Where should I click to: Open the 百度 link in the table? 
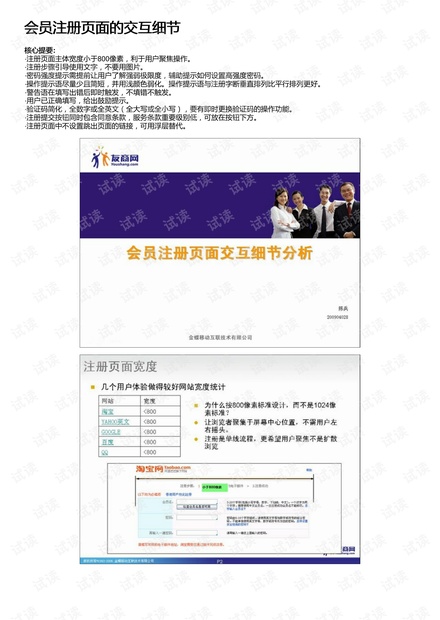coord(108,442)
